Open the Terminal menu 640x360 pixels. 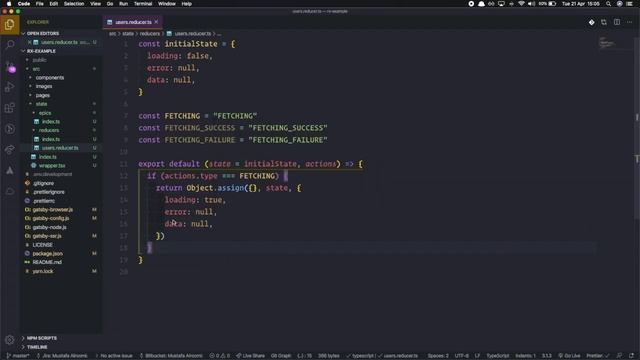point(143,4)
